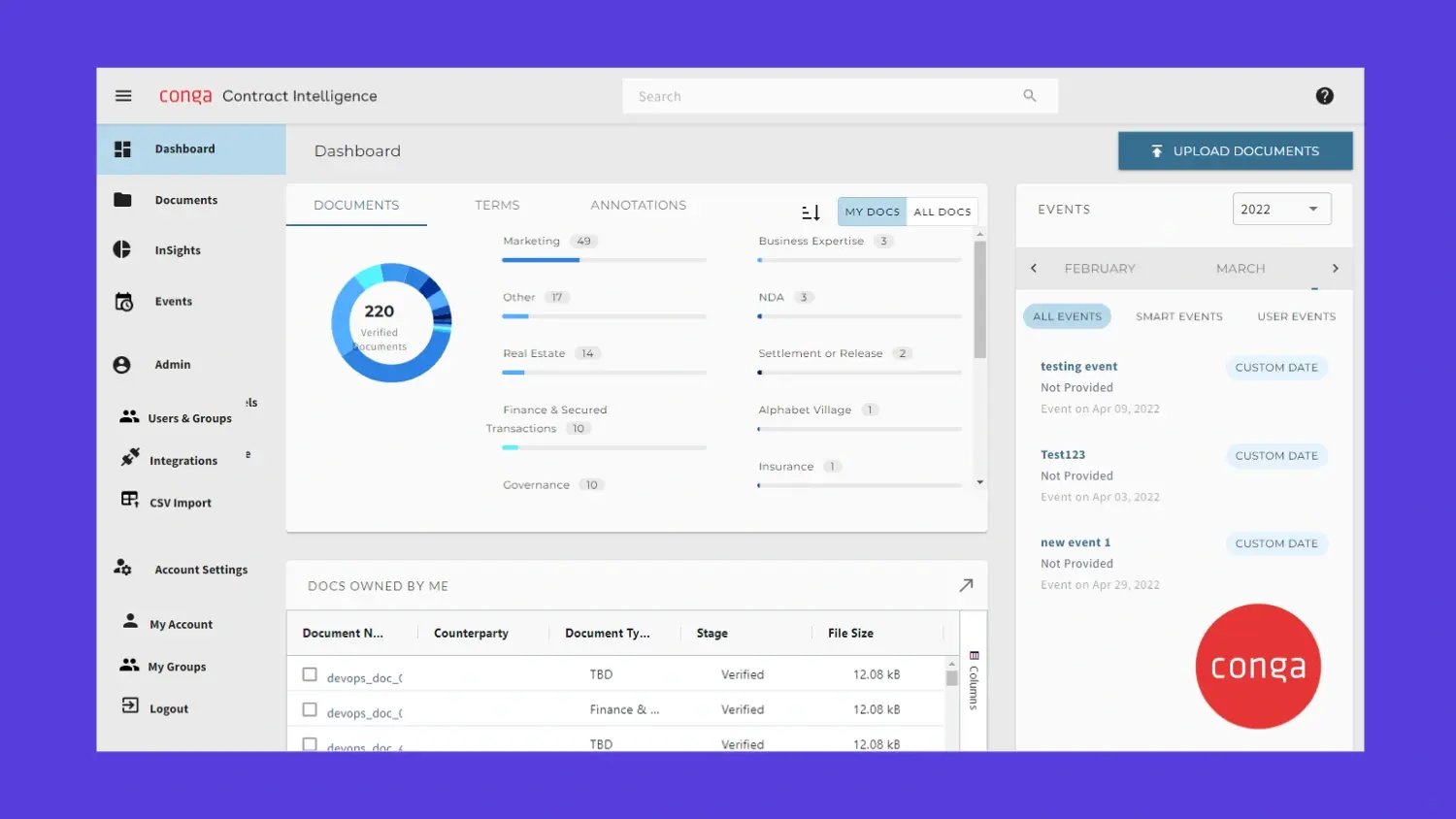1456x819 pixels.
Task: Click the sort order icon
Action: pos(811,212)
